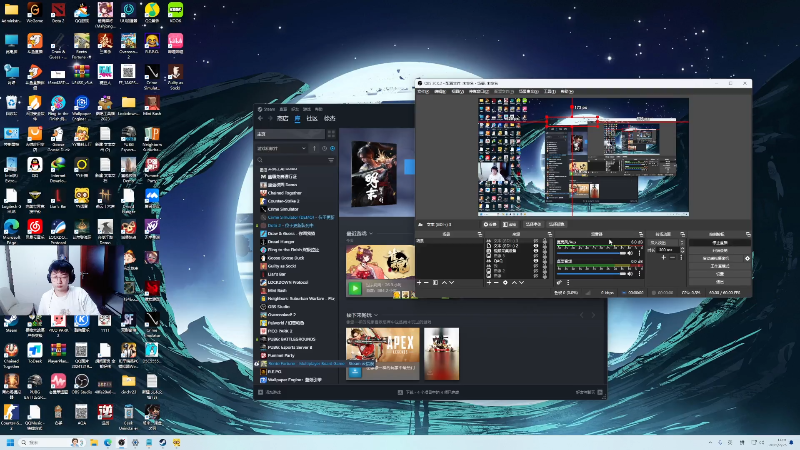Click Studio Mode in OBS controls
Screen dimensions: 800x450
(720, 266)
